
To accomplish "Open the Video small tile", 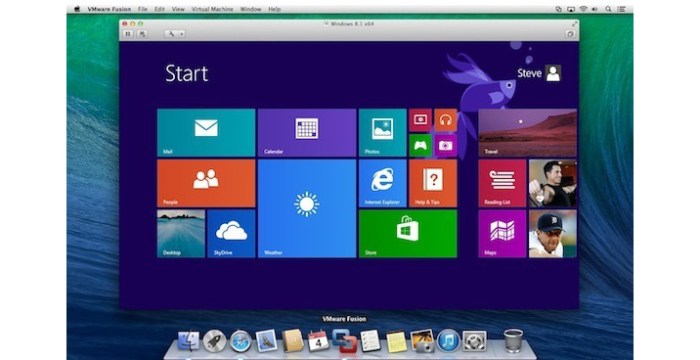I will click(421, 120).
